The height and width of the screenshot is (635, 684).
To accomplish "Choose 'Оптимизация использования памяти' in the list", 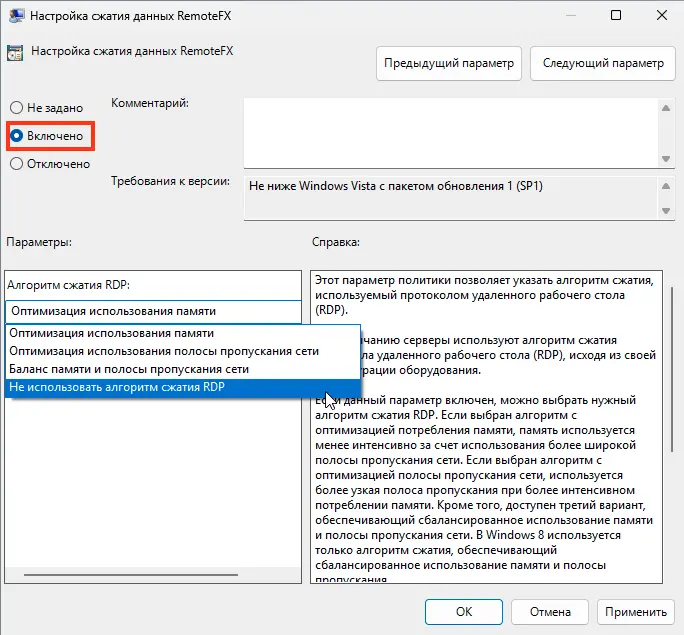I will tap(183, 333).
